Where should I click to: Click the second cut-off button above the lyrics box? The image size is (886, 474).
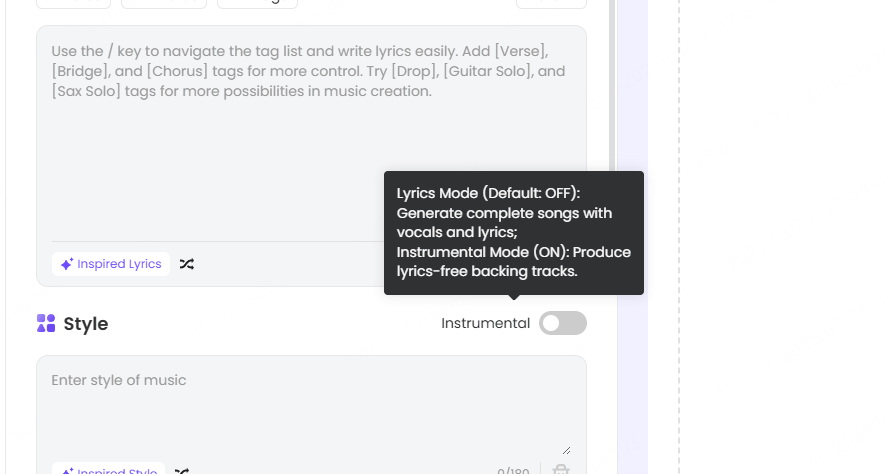[164, 3]
